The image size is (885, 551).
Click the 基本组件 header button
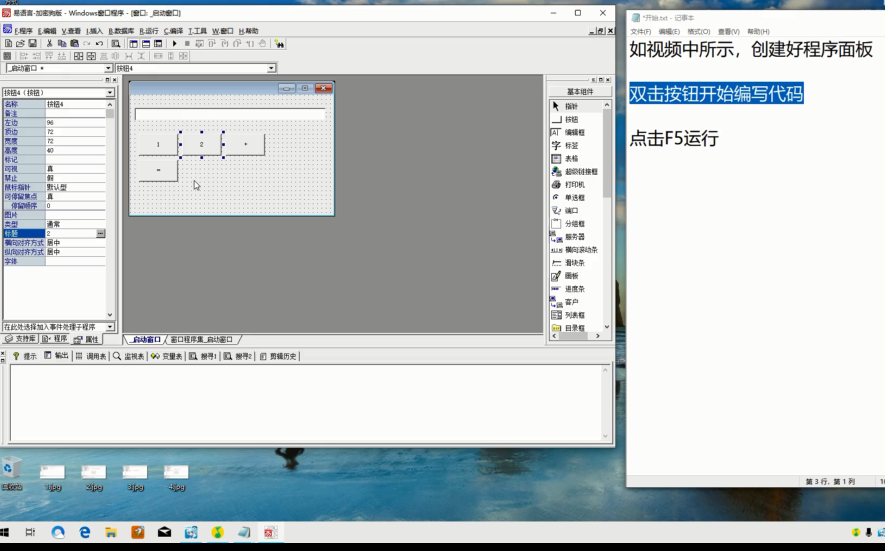point(579,91)
